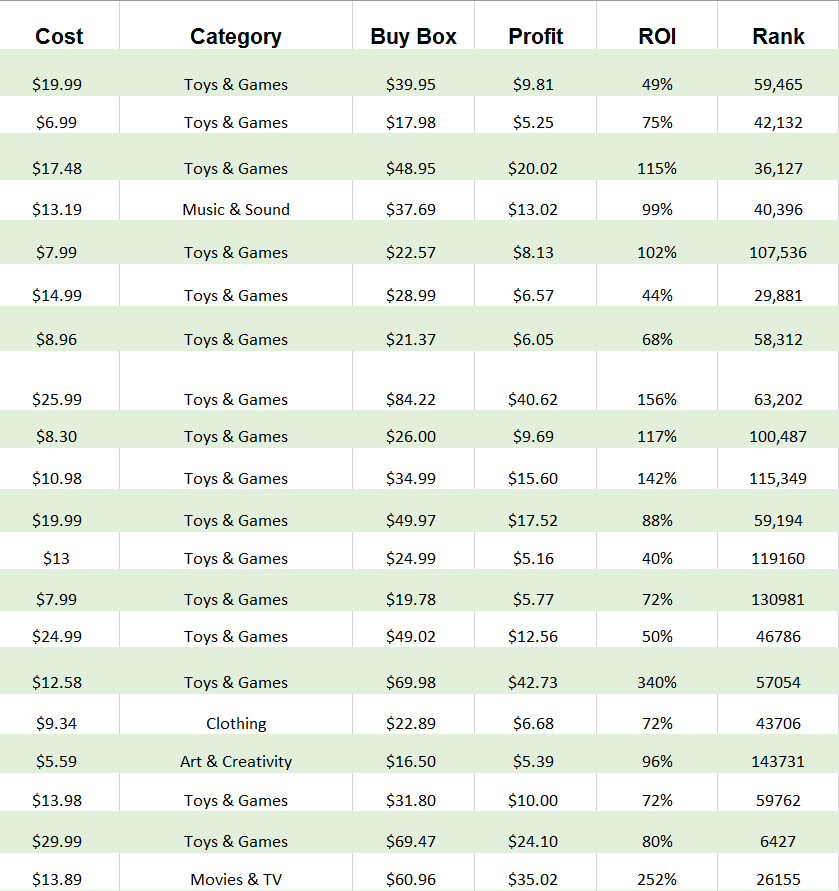
Task: Select the Category column header
Action: point(236,37)
